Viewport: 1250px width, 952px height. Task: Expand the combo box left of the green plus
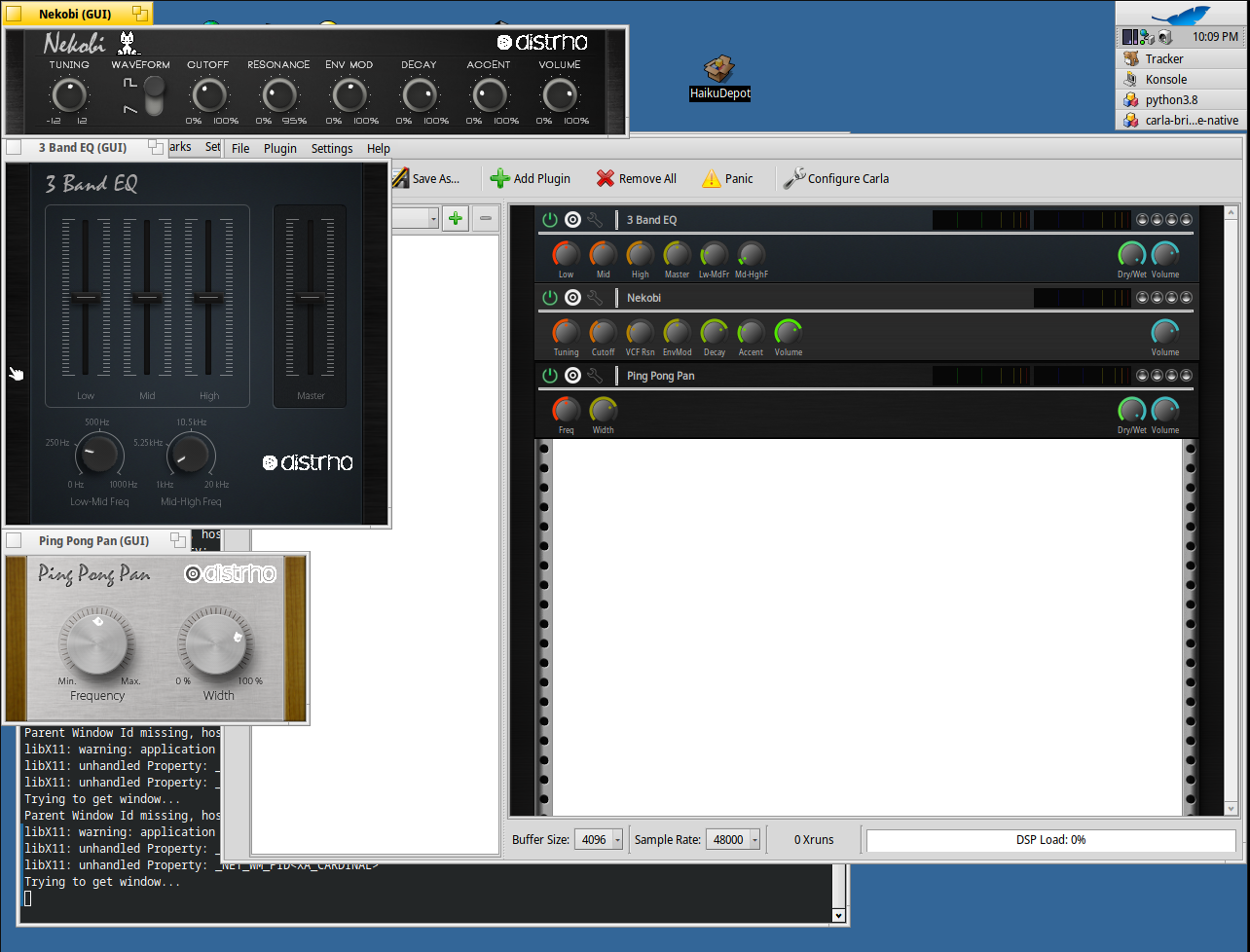click(416, 218)
